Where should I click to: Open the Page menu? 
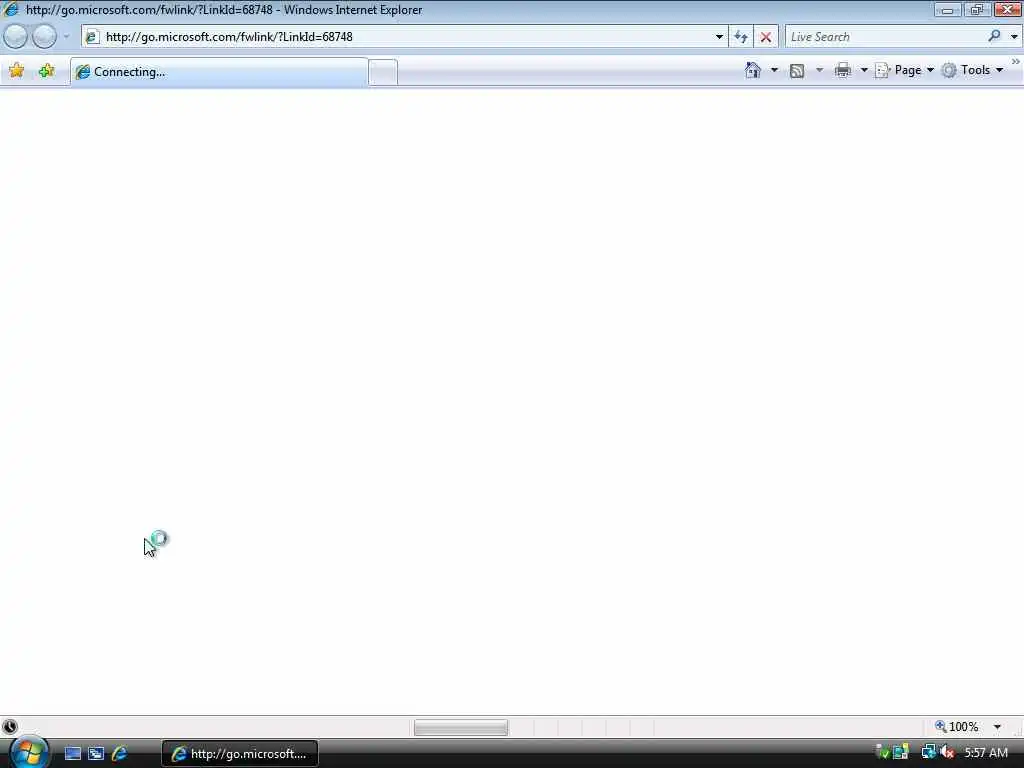click(x=904, y=70)
